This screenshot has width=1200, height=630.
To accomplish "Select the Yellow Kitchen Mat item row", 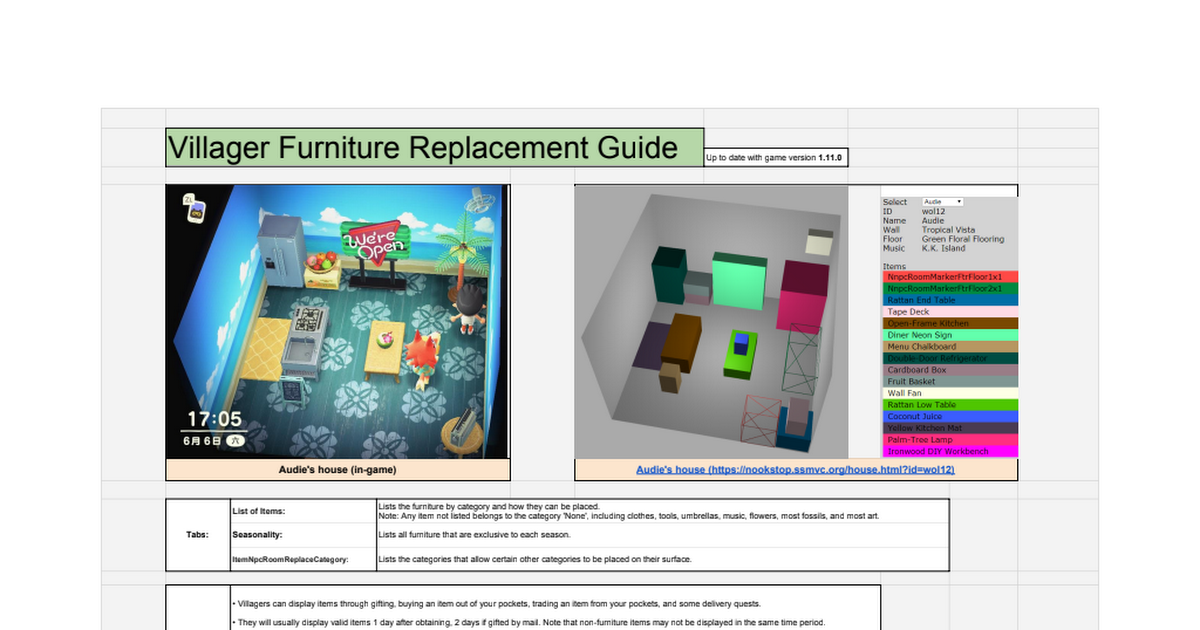I will click(950, 428).
